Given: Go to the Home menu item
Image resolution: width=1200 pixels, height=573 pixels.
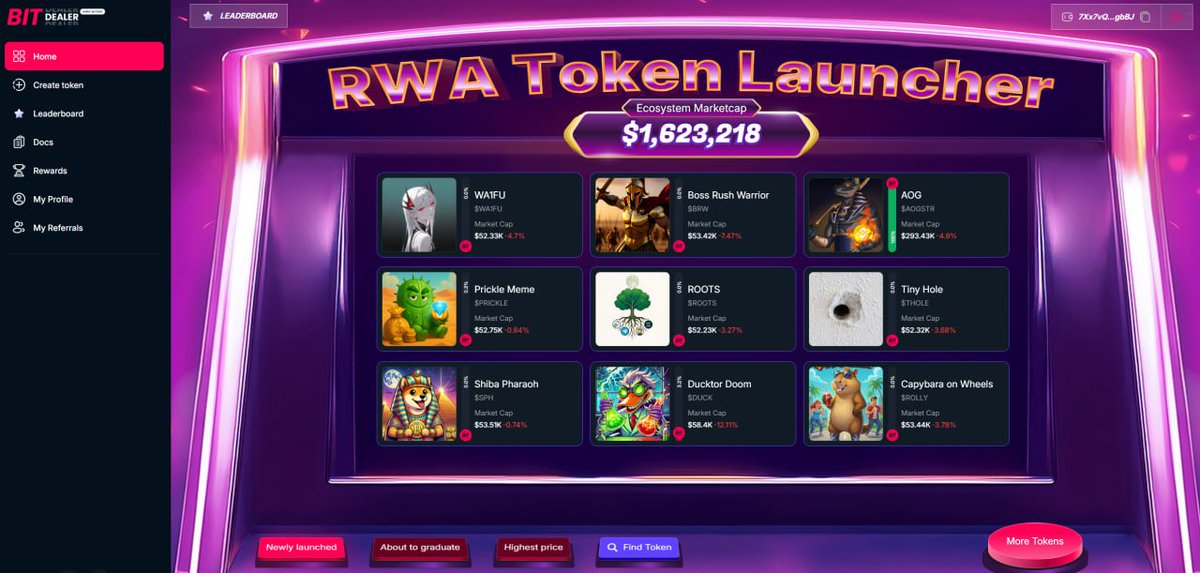Looking at the screenshot, I should point(84,56).
